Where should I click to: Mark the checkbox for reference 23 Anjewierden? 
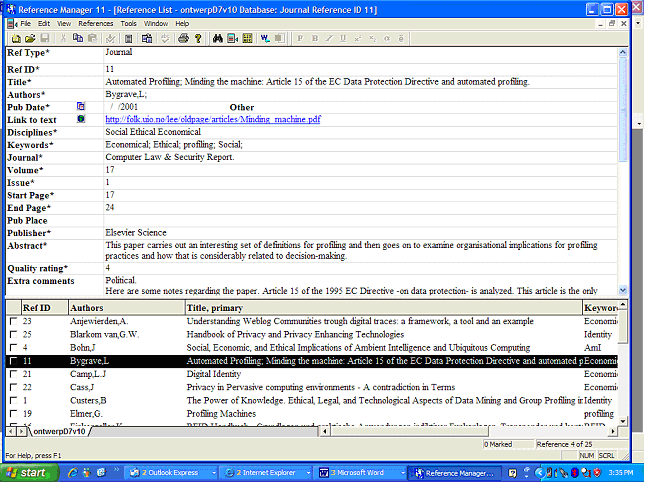(12, 322)
